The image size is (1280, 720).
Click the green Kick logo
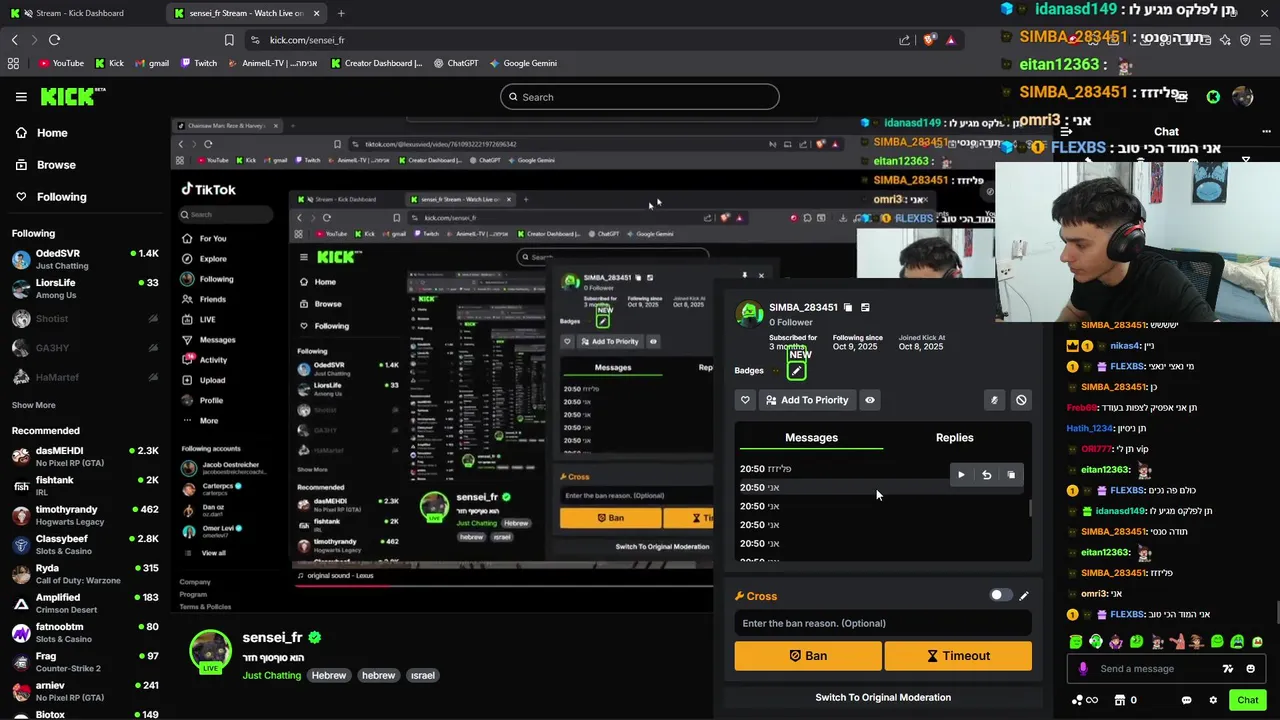(72, 96)
